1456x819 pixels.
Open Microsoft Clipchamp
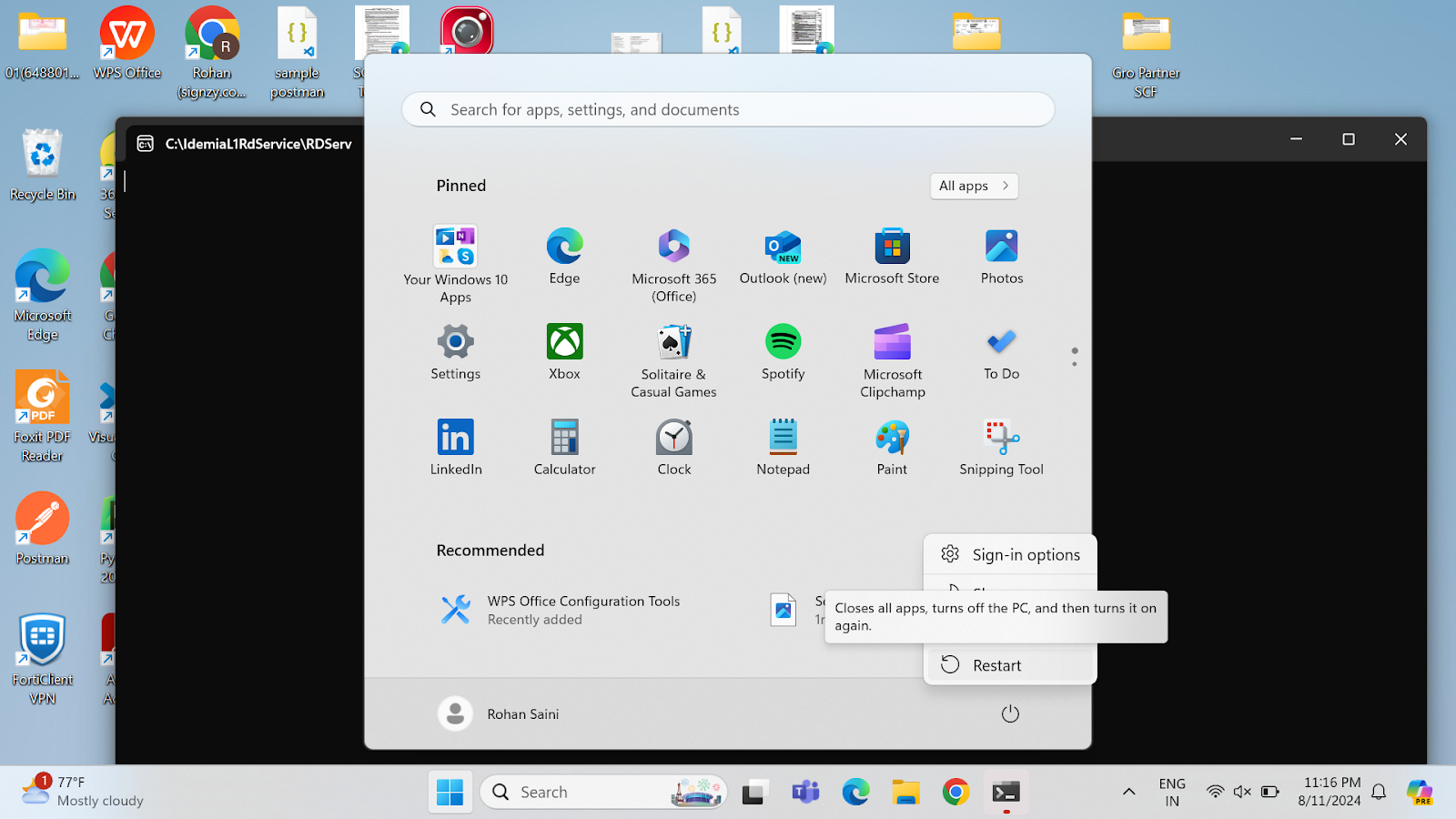point(892,359)
